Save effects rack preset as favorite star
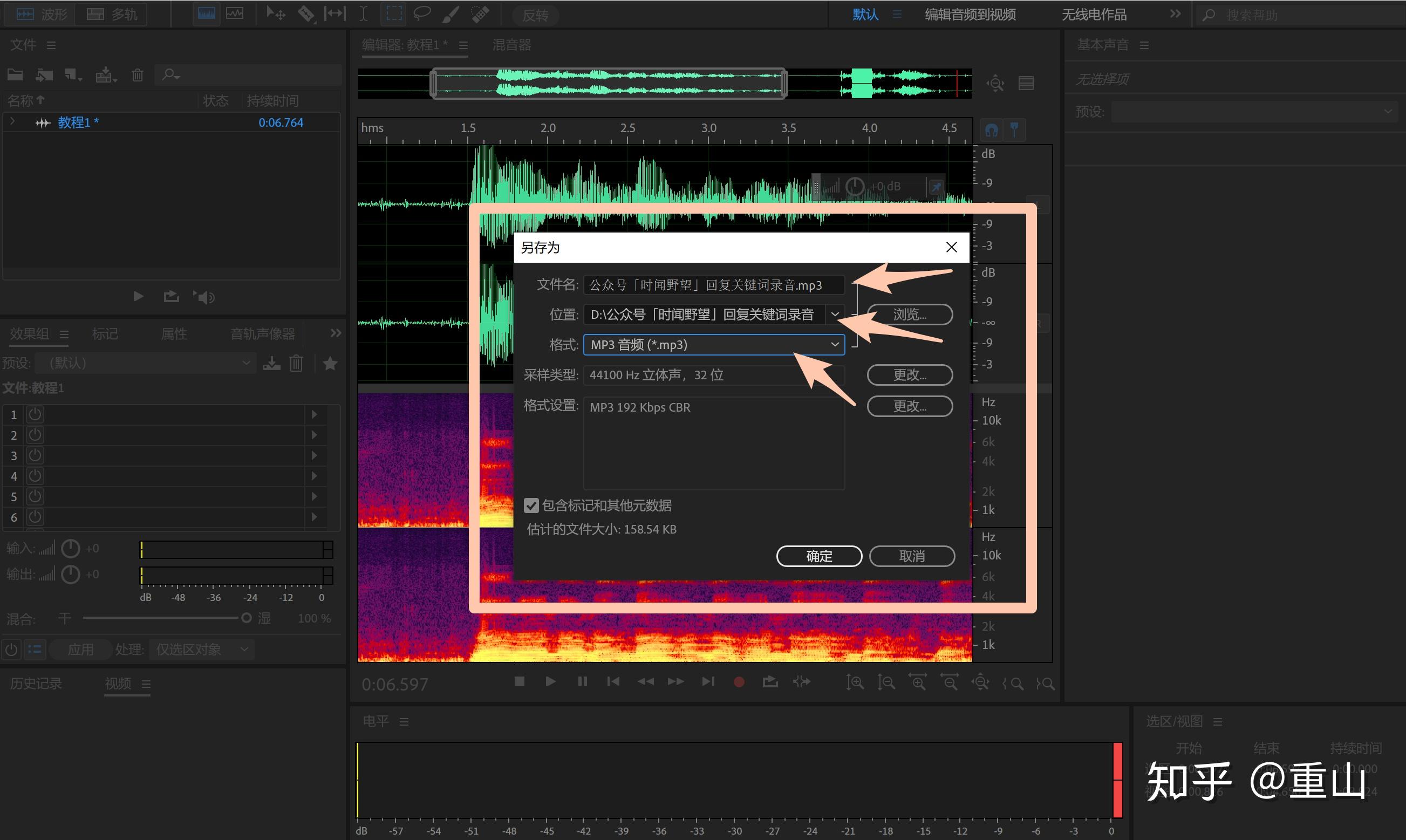1406x840 pixels. click(330, 364)
